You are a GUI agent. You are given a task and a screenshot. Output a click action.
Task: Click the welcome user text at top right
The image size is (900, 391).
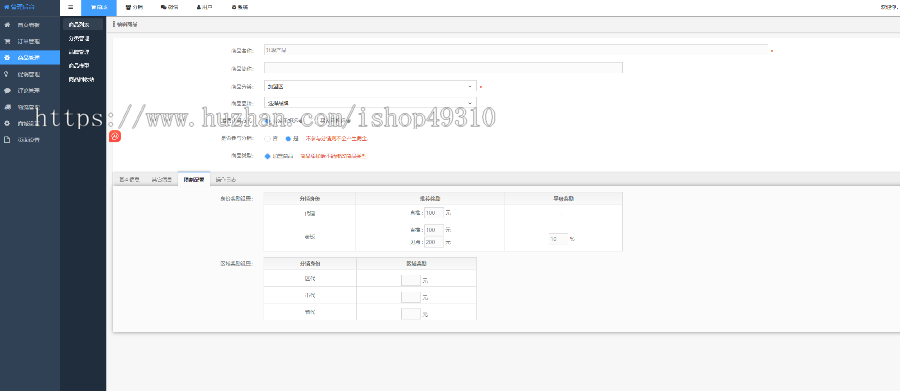click(x=889, y=7)
